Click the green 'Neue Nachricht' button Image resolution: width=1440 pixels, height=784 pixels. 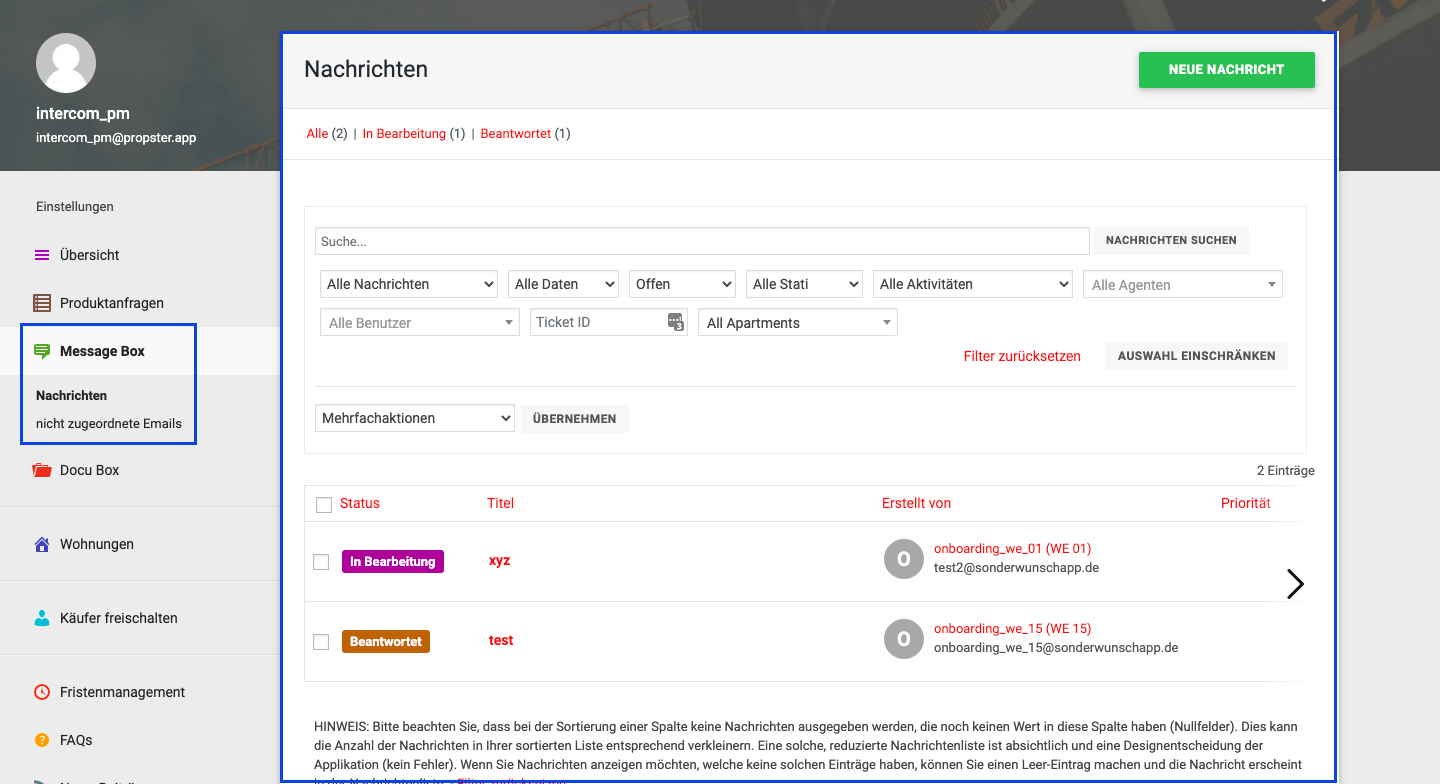pos(1226,70)
